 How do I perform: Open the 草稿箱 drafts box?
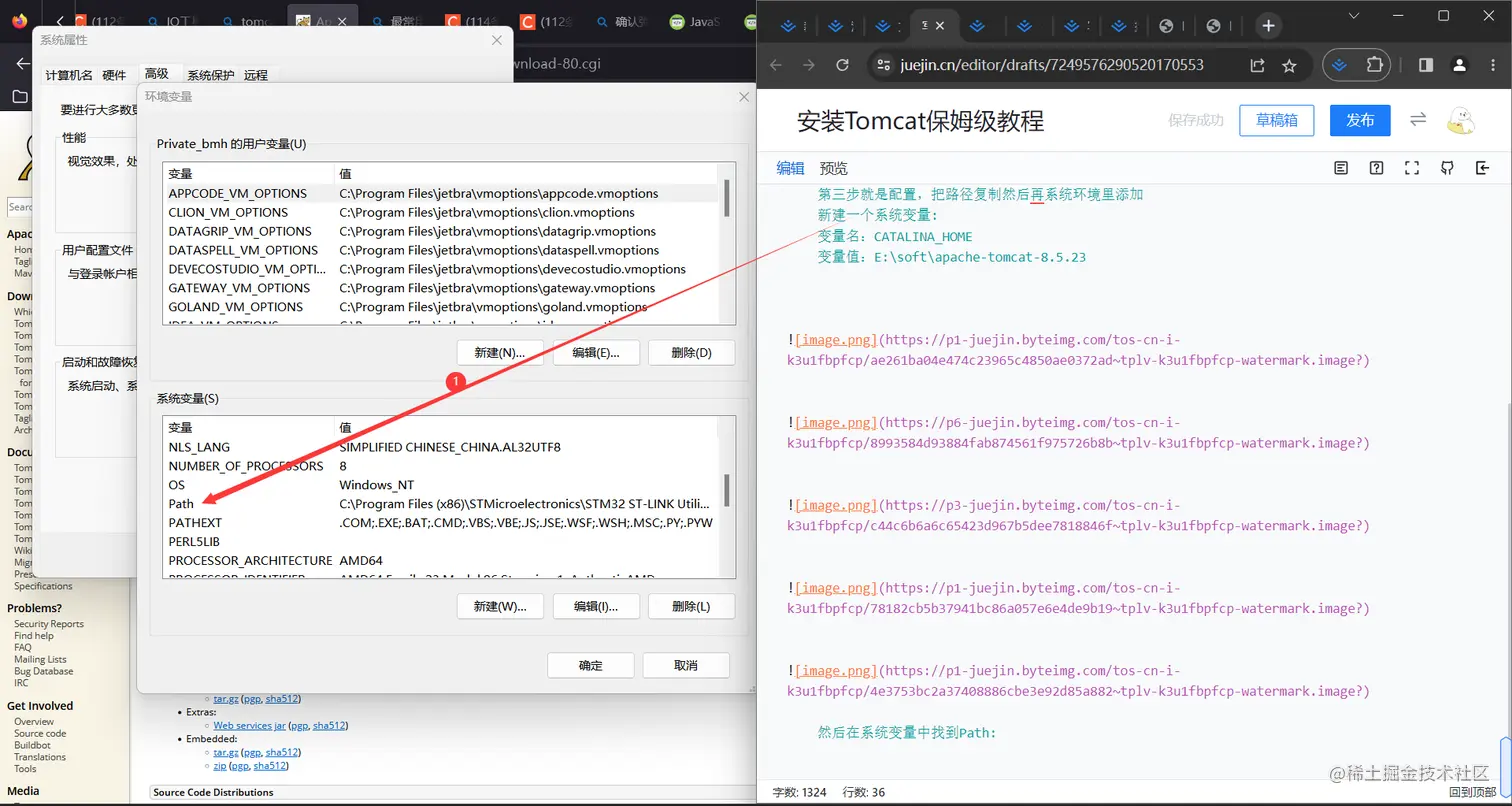[x=1276, y=120]
